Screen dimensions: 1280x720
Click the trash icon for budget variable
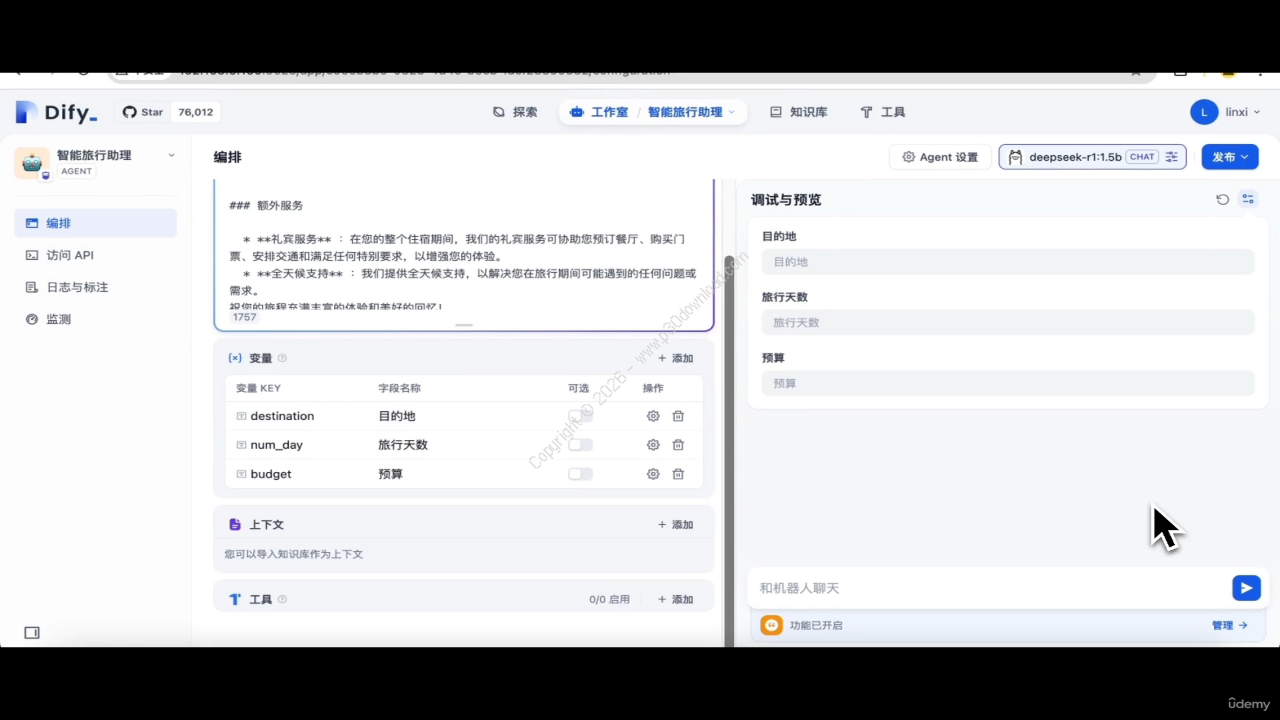click(x=678, y=474)
